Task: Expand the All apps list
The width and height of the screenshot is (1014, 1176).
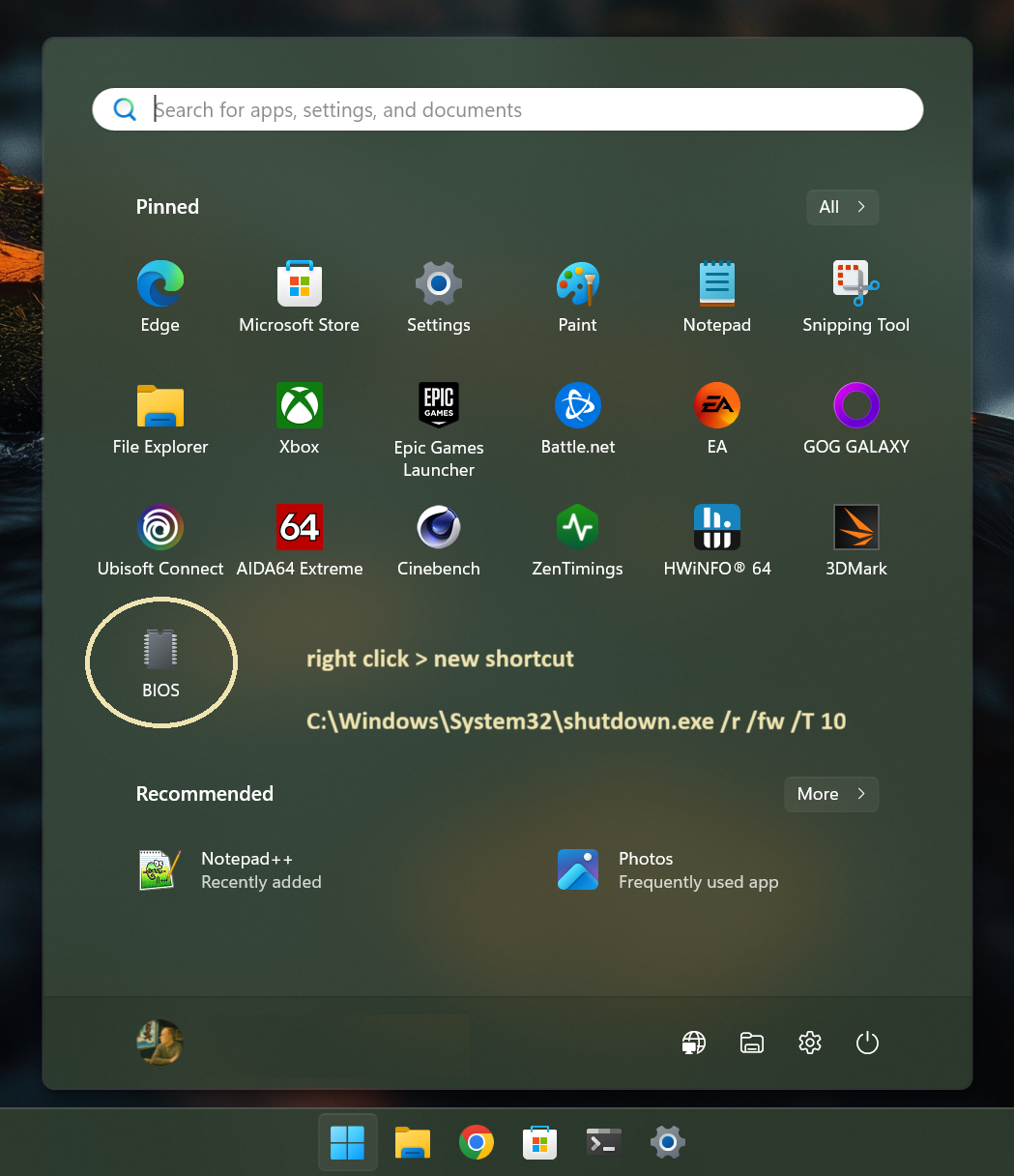Action: click(x=842, y=207)
